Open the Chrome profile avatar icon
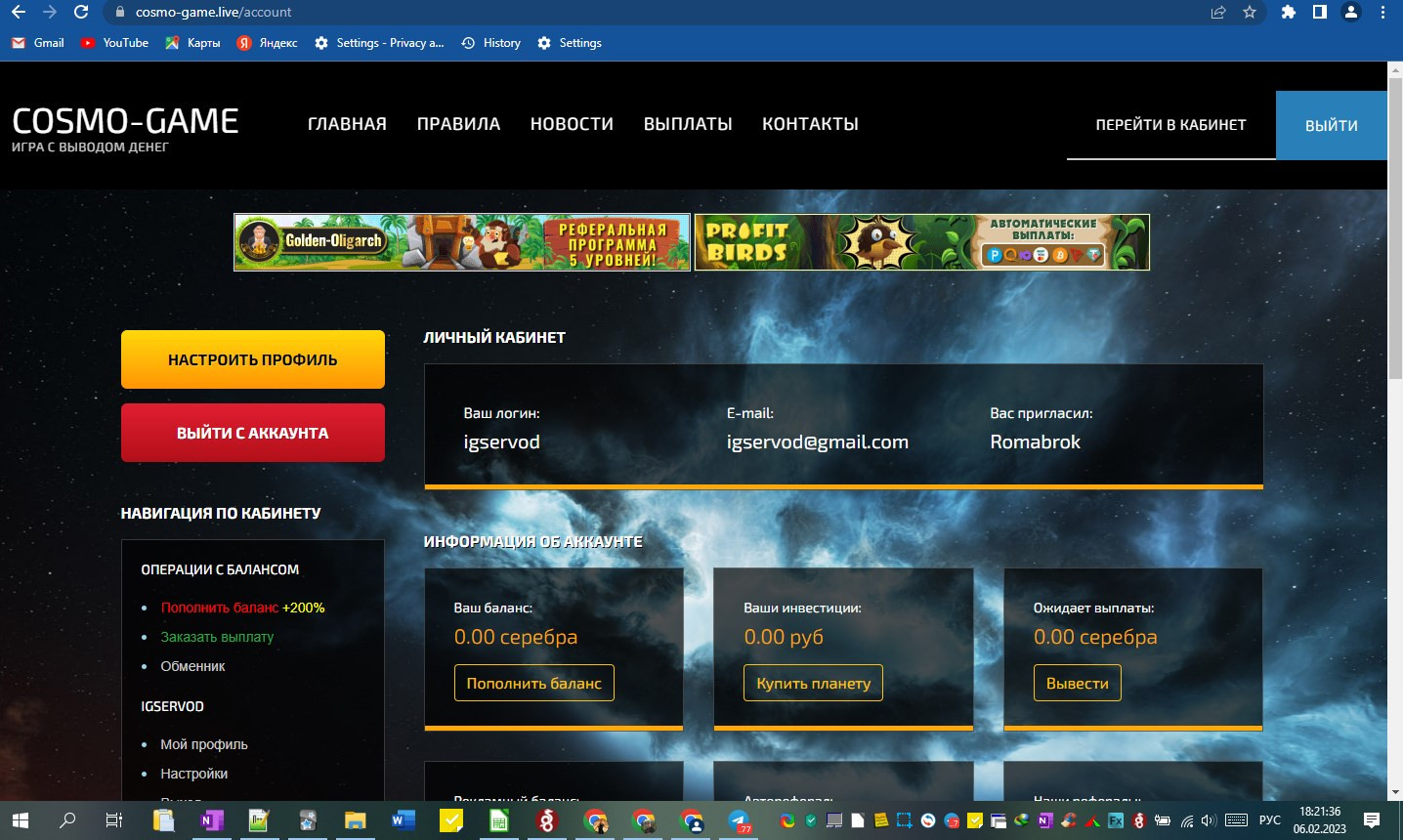The height and width of the screenshot is (840, 1403). point(1351,13)
